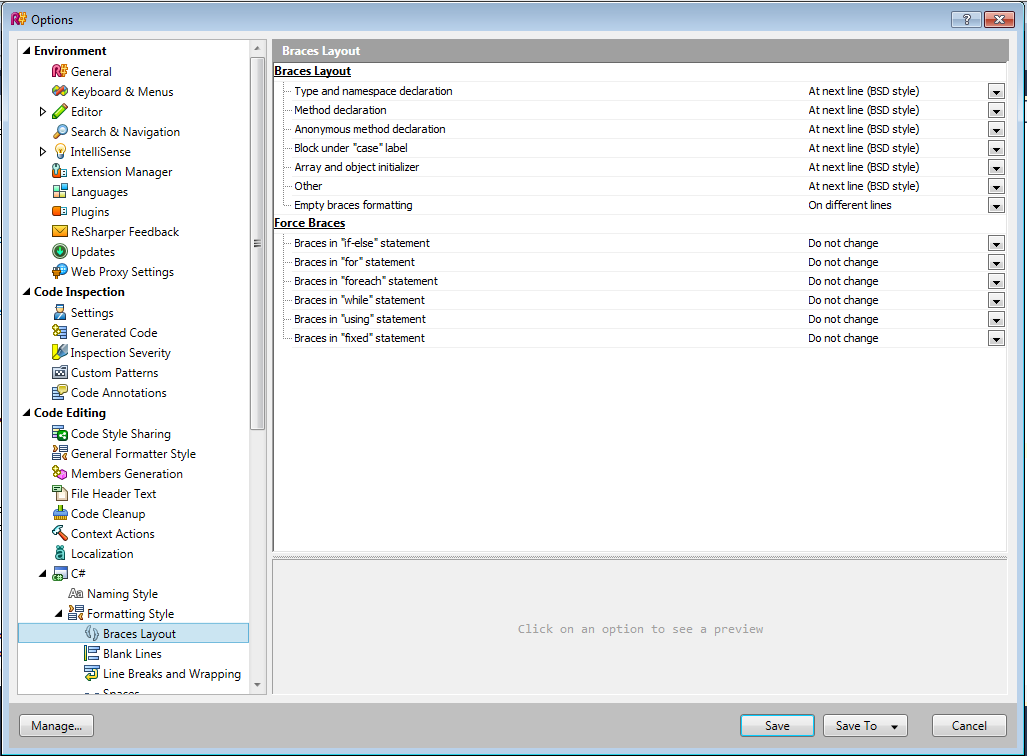Click the Manage... button
Screen dimensions: 1027x756
(56, 725)
